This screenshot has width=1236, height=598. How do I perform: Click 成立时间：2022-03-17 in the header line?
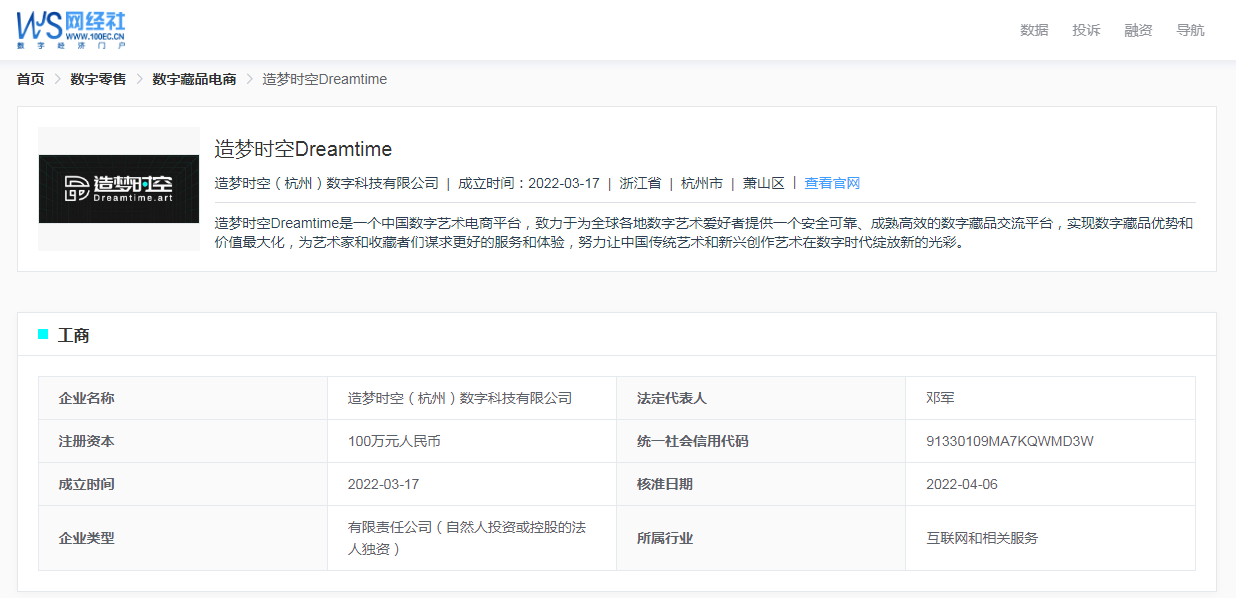[x=529, y=183]
